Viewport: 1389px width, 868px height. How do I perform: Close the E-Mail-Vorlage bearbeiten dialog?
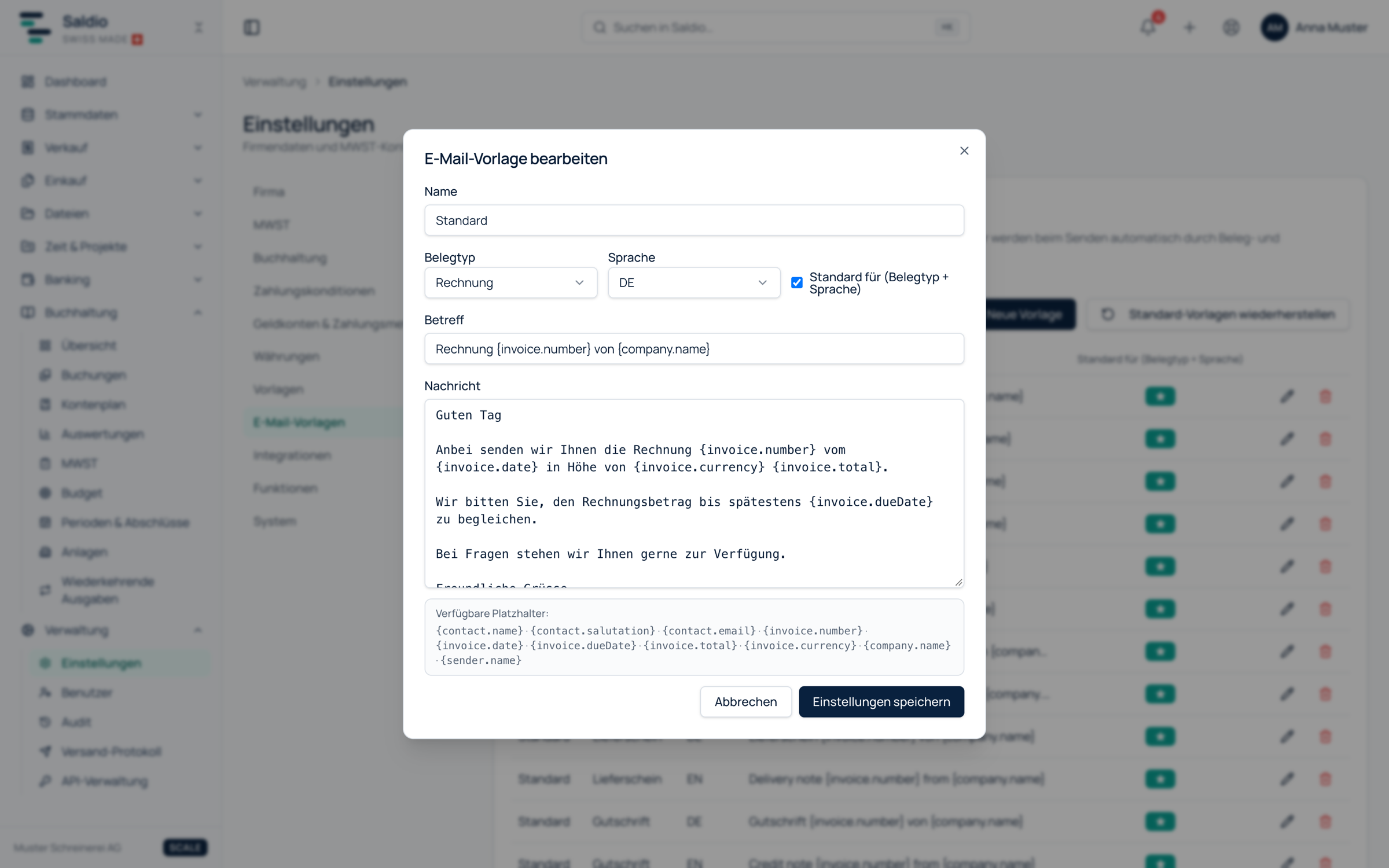point(964,151)
